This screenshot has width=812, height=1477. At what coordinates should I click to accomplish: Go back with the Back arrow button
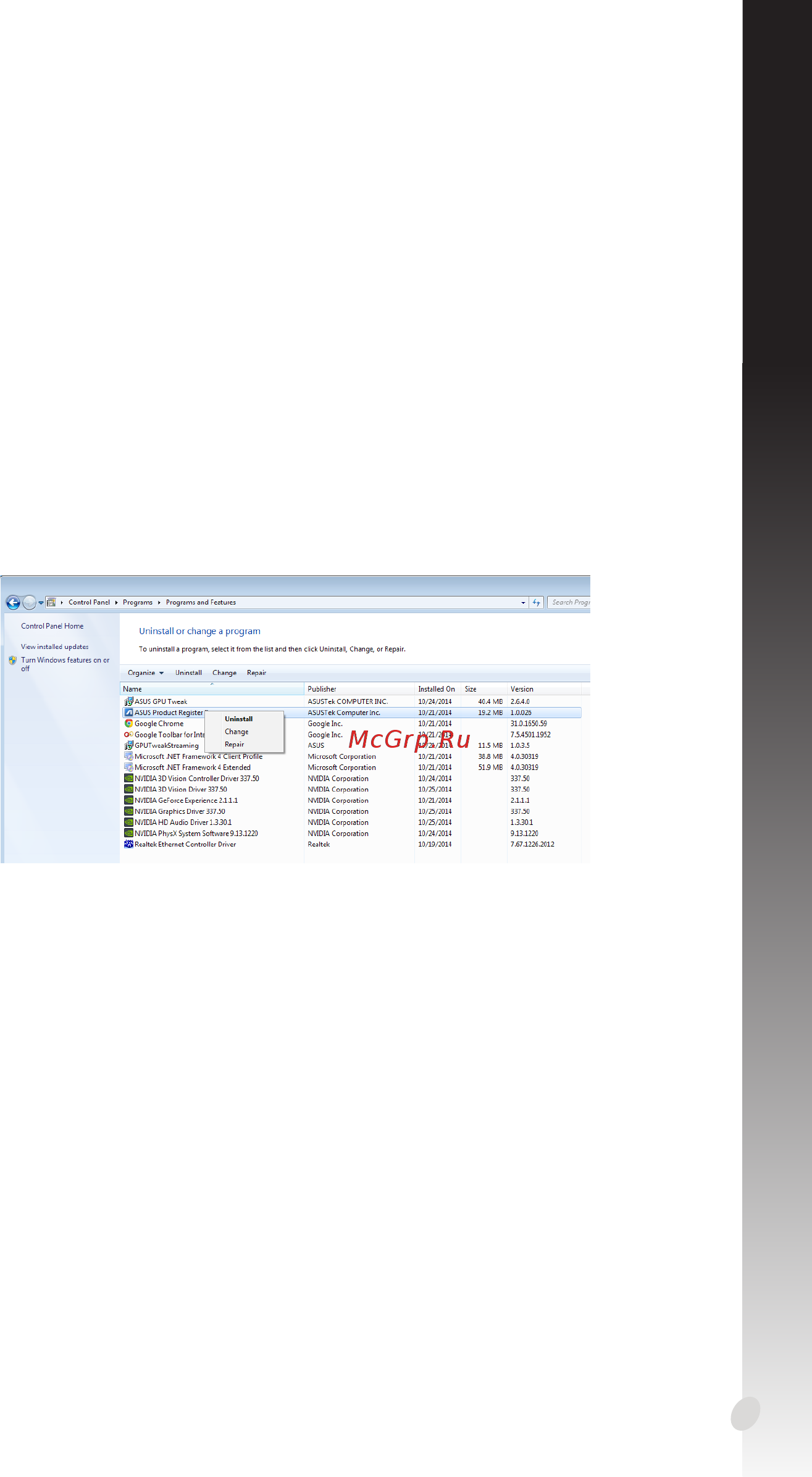pos(13,602)
